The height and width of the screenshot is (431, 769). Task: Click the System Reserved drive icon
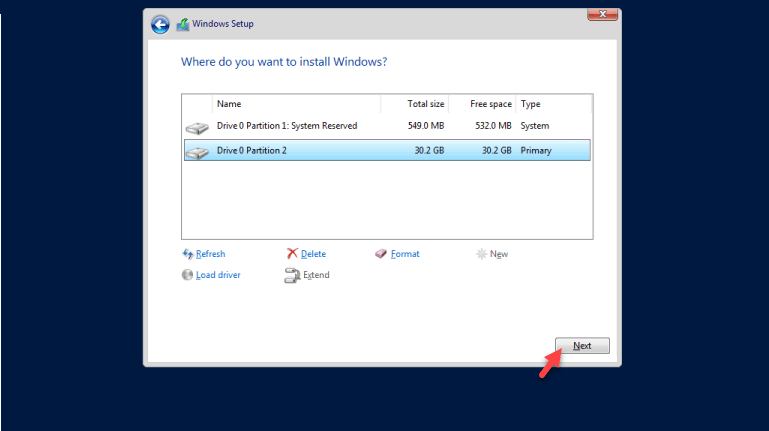pyautogui.click(x=198, y=127)
